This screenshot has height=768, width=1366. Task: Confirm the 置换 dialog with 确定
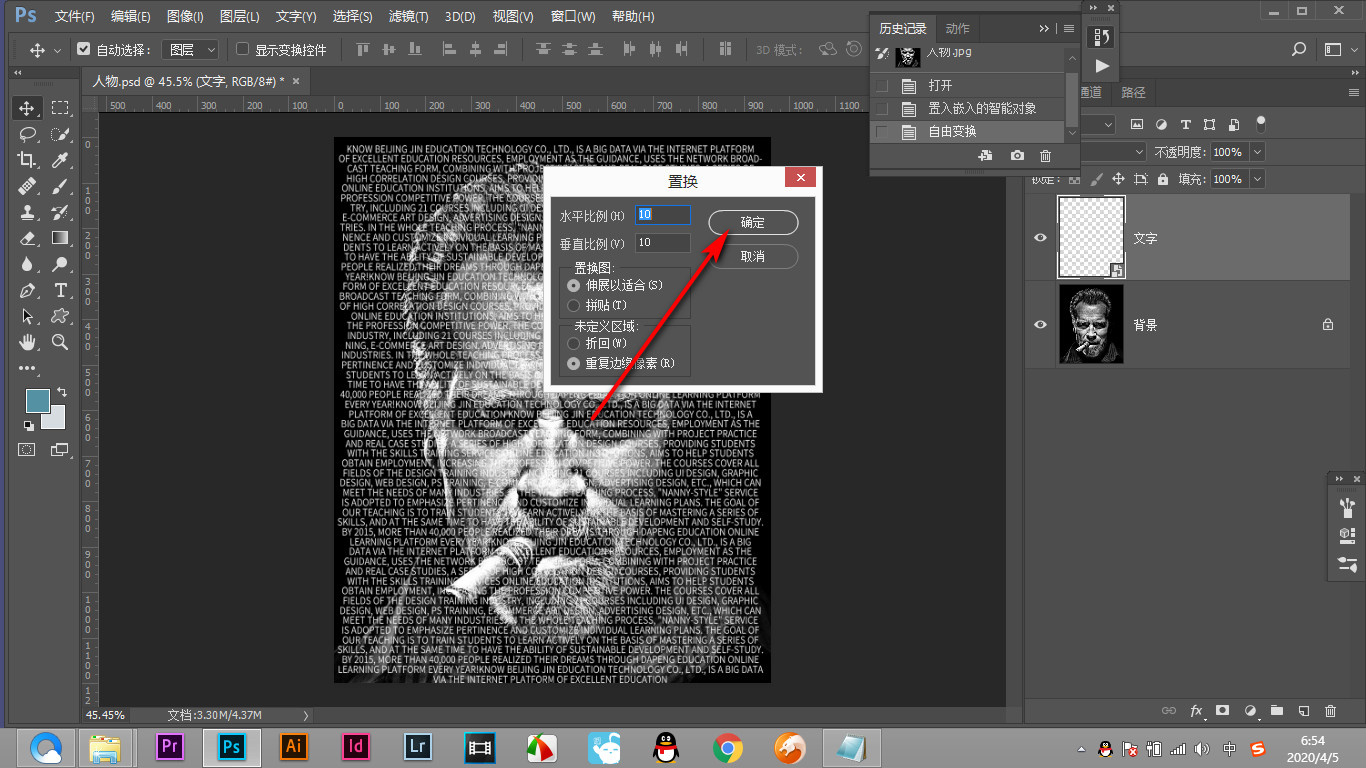pos(753,223)
